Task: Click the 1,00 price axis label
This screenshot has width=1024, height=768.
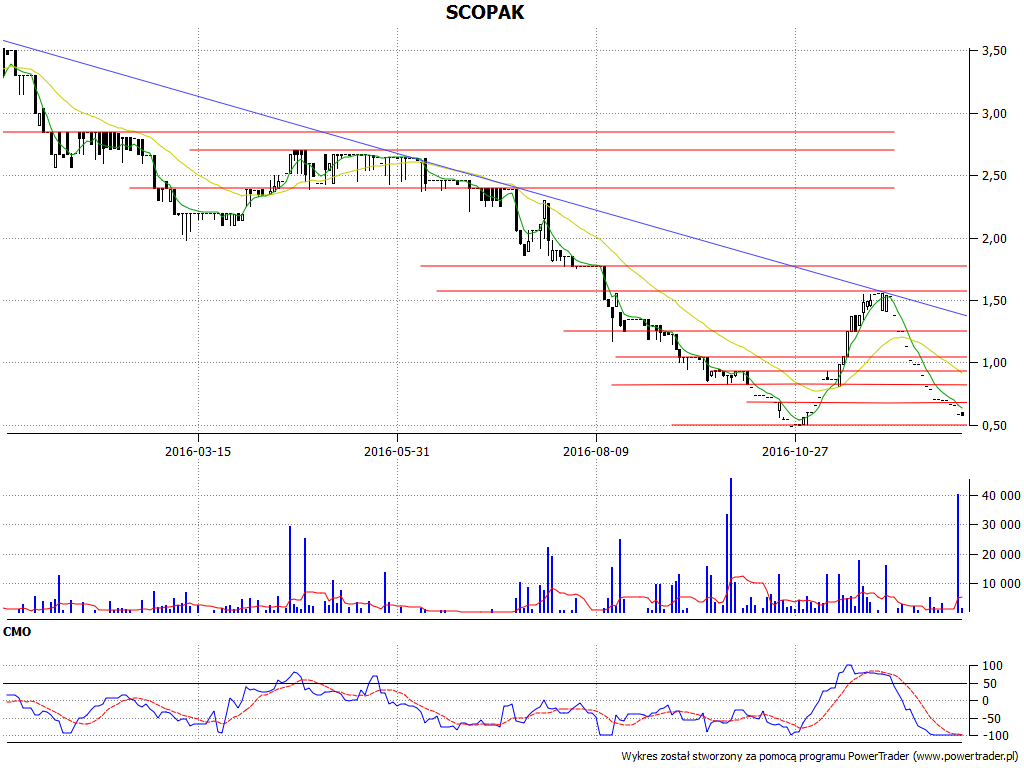Action: point(995,363)
